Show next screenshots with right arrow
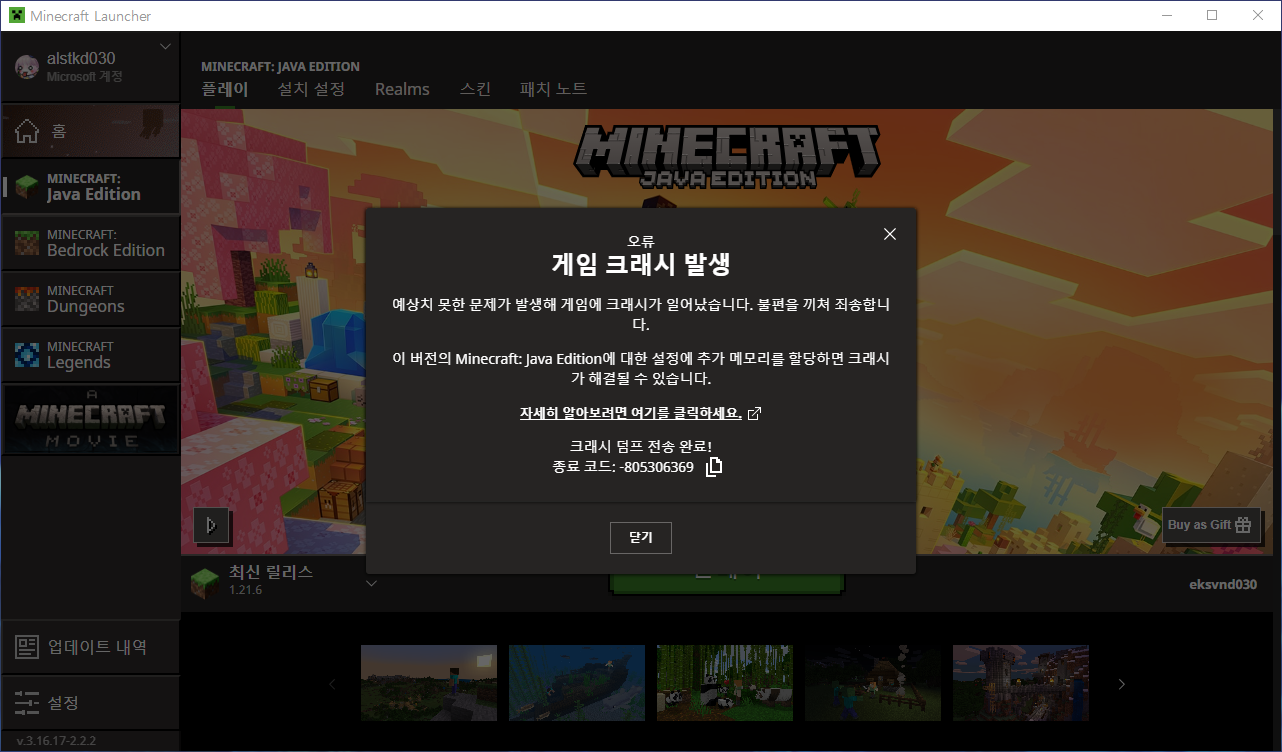Viewport: 1282px width, 752px height. coord(1121,684)
